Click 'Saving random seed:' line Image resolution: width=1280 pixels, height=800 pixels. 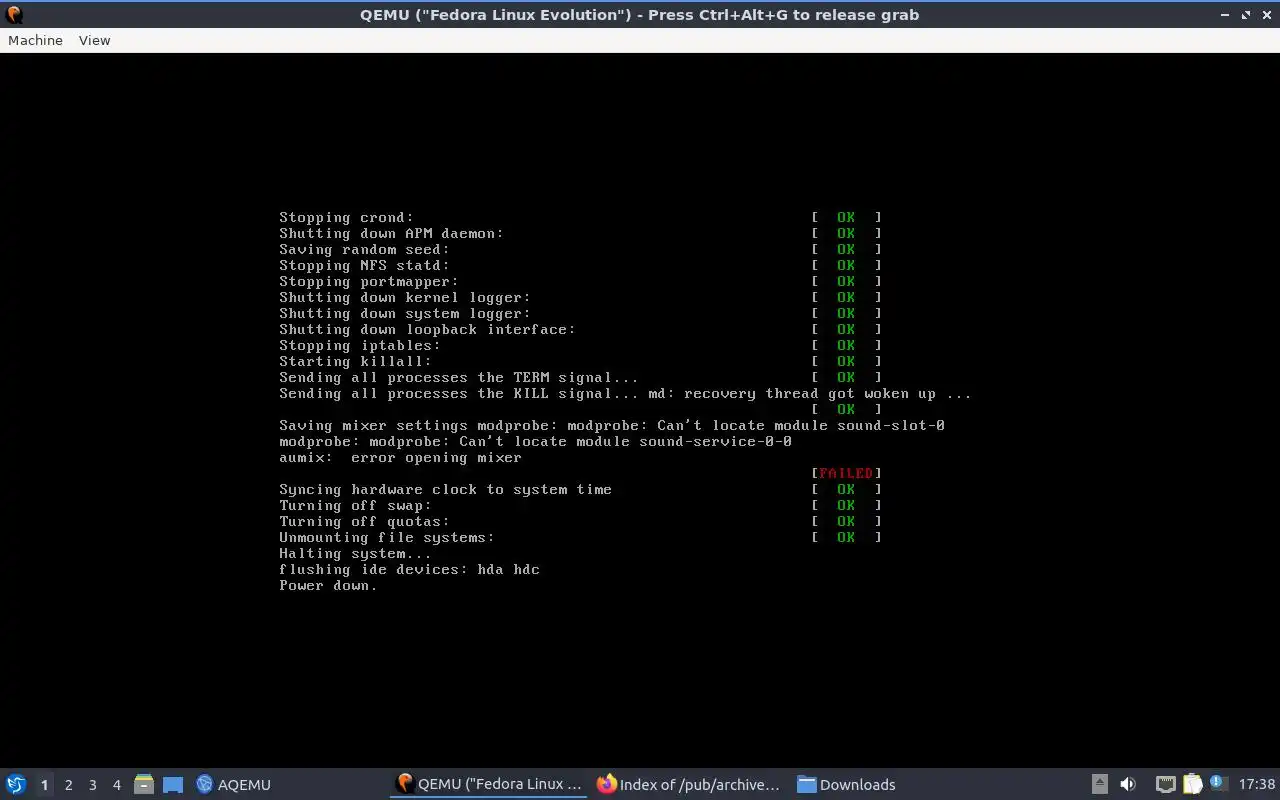click(x=364, y=249)
